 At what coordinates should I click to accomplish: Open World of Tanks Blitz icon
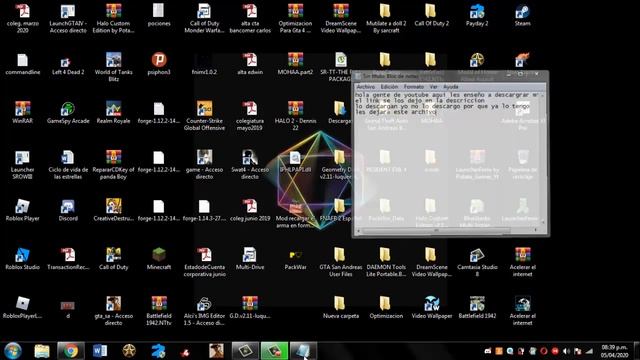point(113,67)
